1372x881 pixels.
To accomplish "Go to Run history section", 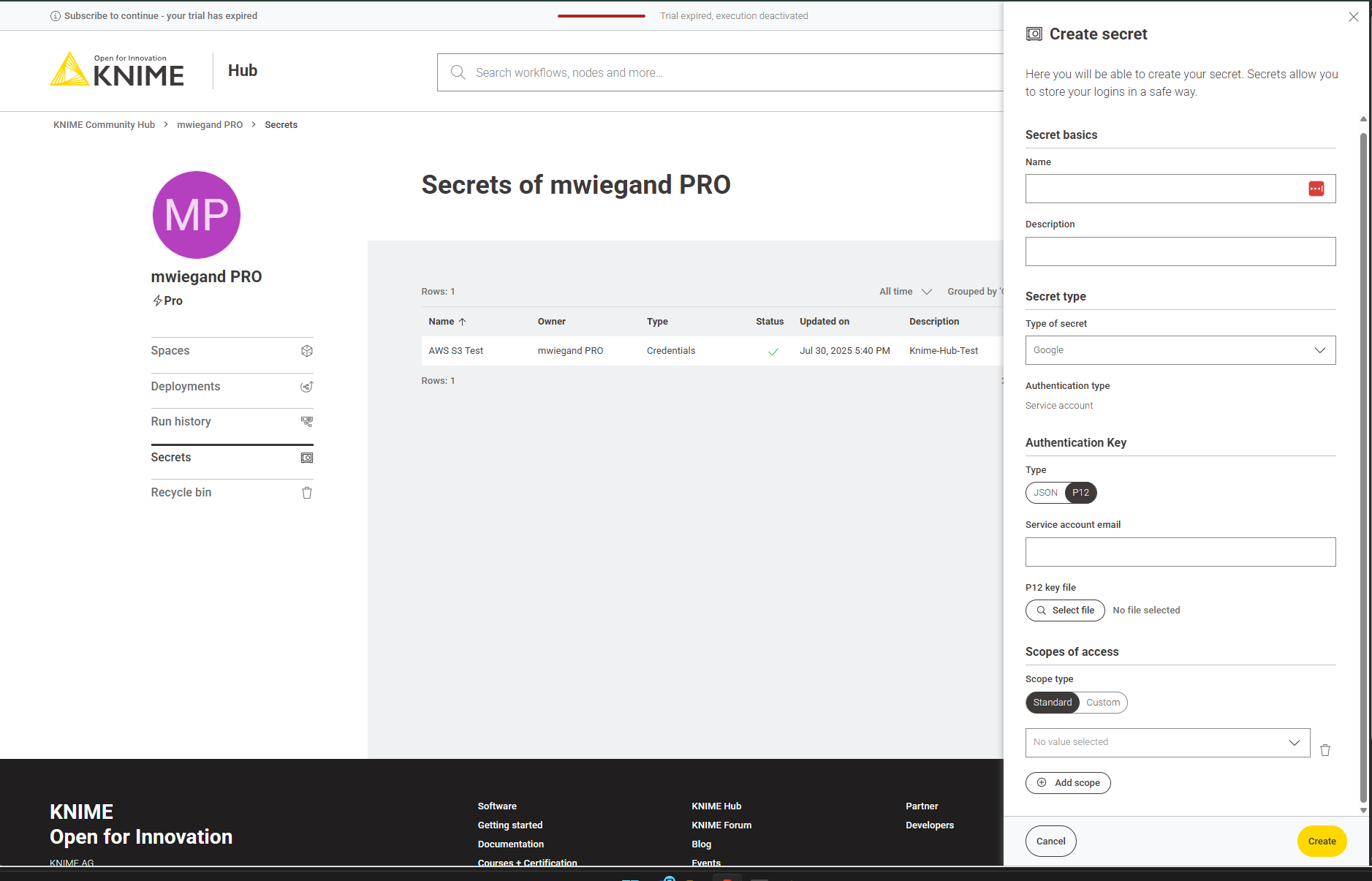I will pos(181,422).
